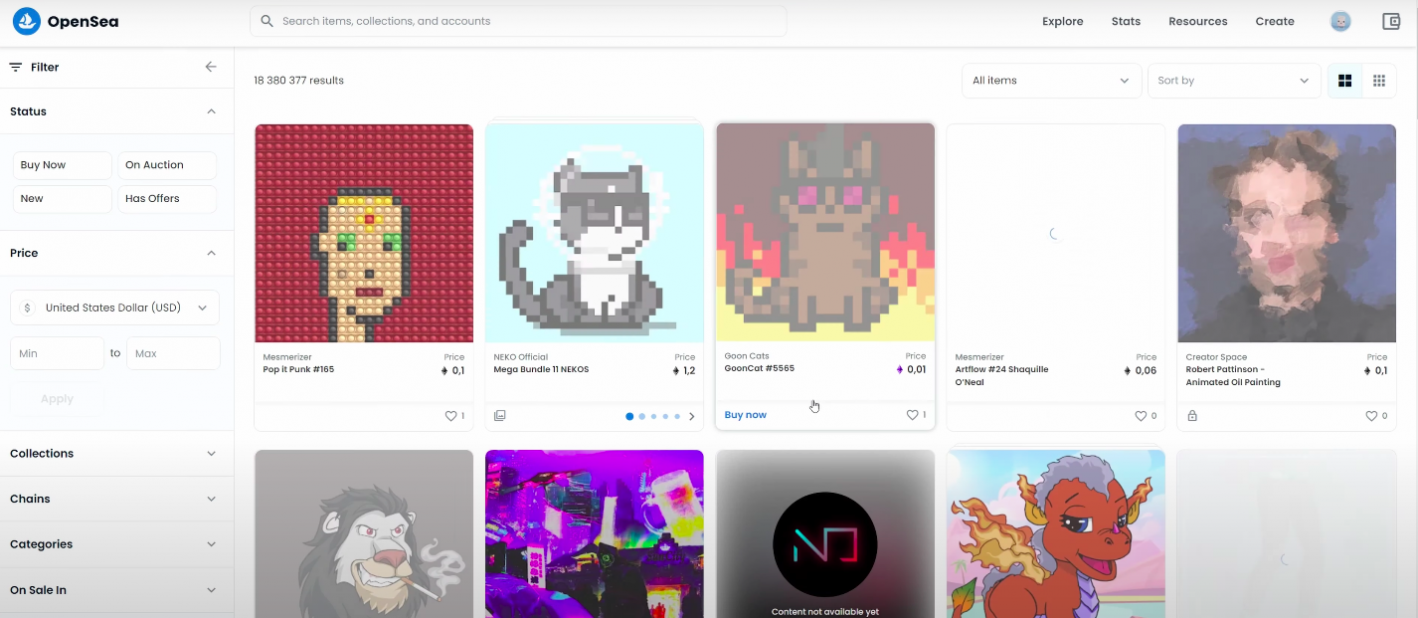Open the smoking lion NFT image
The height and width of the screenshot is (618, 1418).
[364, 534]
